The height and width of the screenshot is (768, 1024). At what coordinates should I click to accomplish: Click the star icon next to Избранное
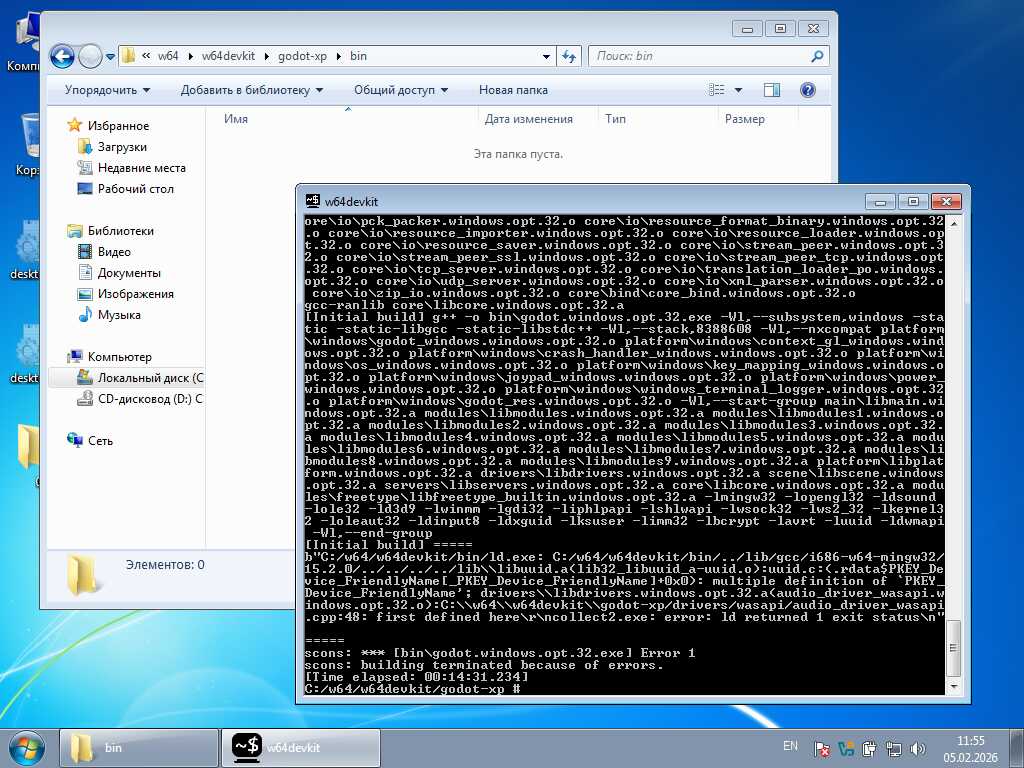(x=75, y=125)
